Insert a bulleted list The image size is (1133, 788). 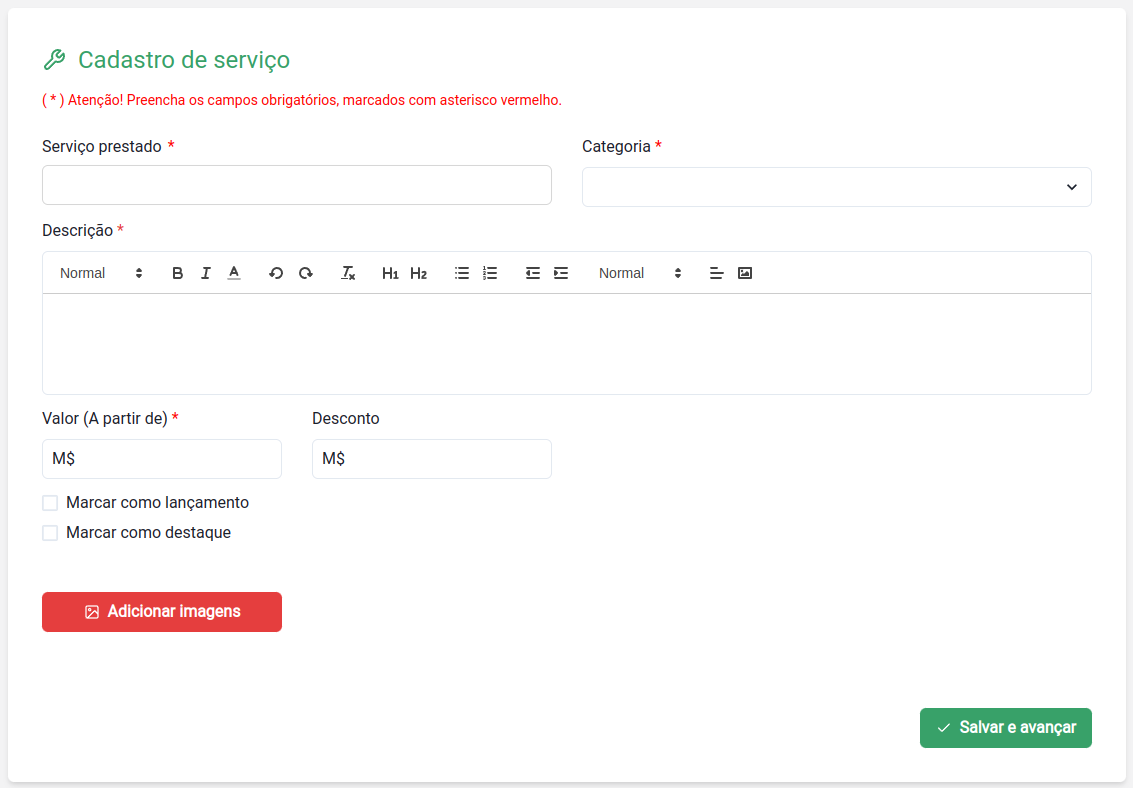tap(461, 272)
